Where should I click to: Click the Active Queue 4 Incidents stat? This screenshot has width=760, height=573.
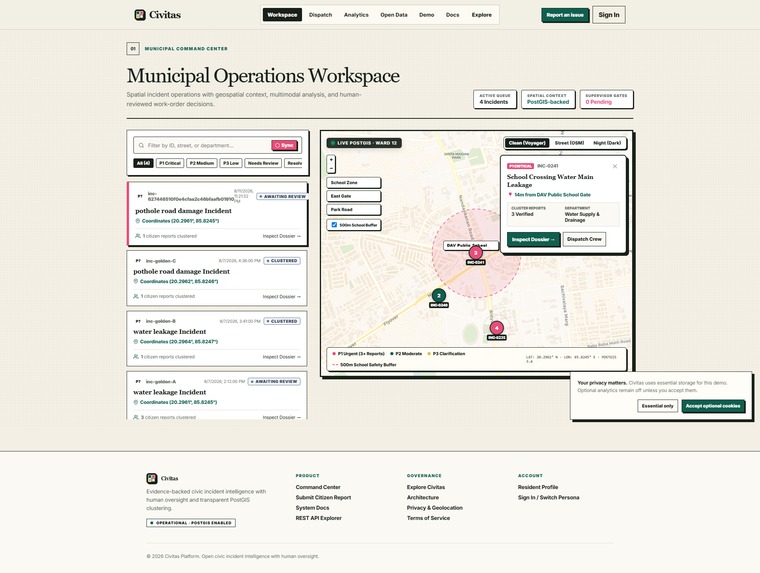(x=494, y=99)
